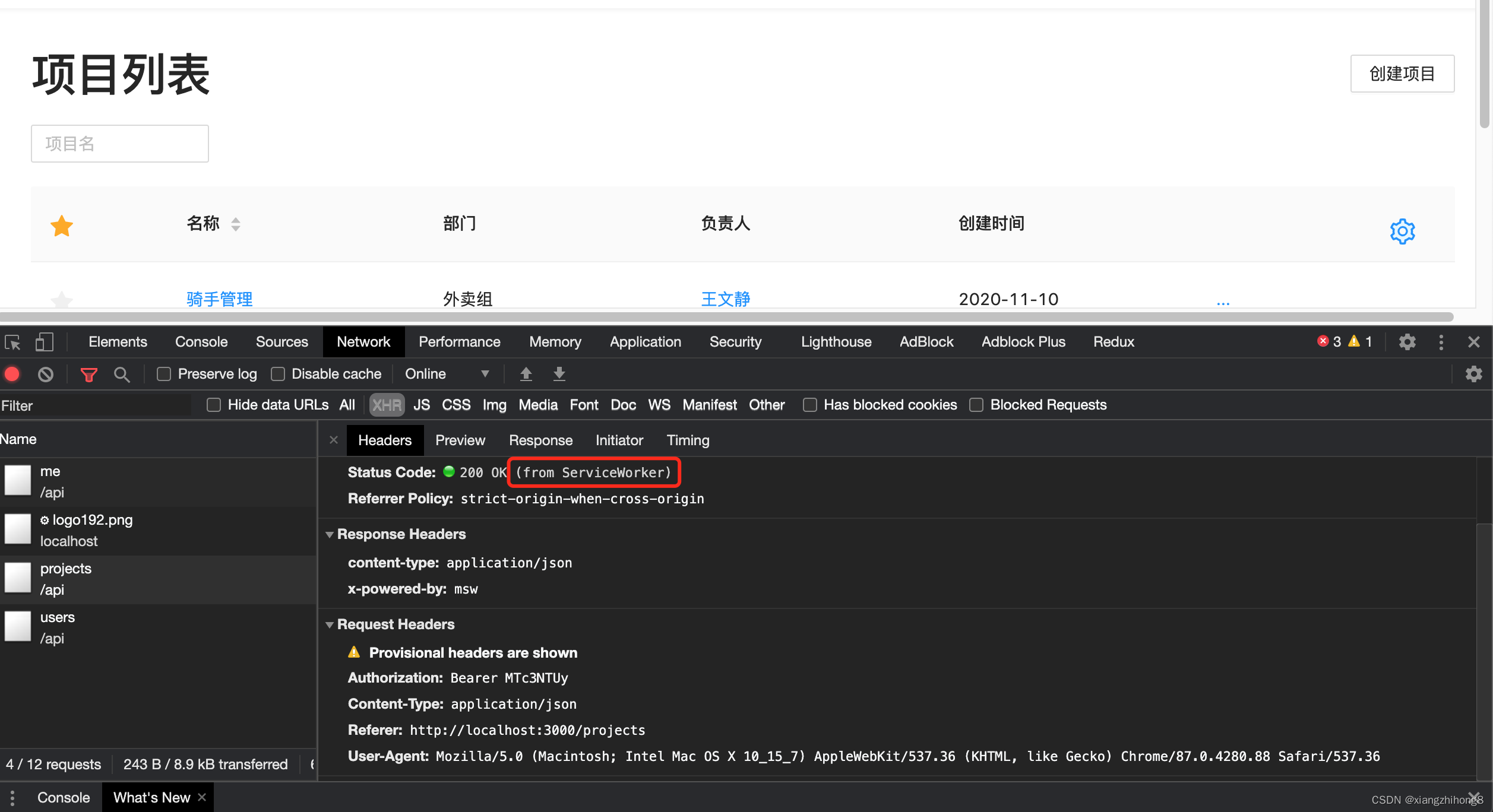Click the 项目名 search input field

tap(119, 143)
